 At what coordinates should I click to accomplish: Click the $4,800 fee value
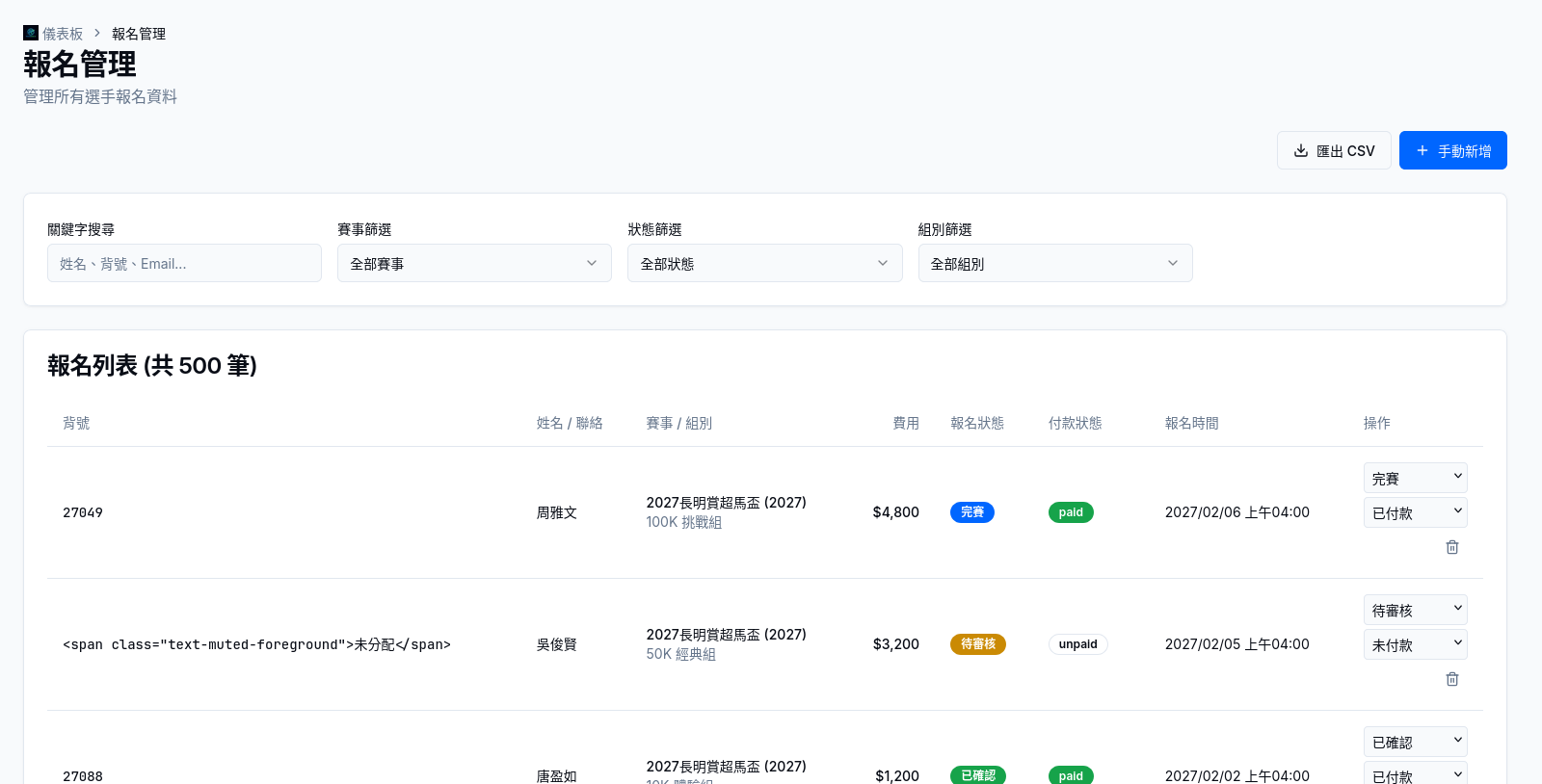coord(896,512)
